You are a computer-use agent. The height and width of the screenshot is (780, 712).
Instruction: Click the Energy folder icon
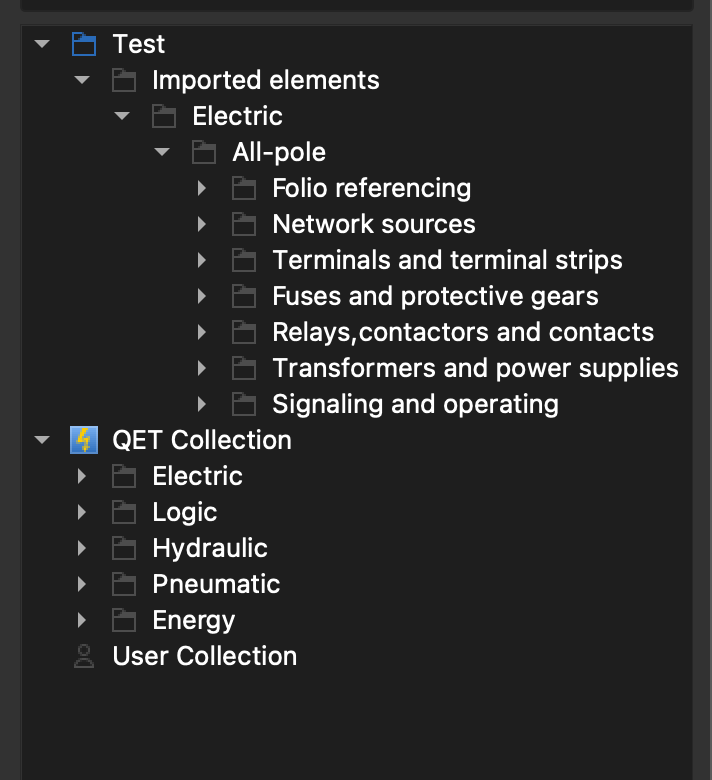click(x=124, y=620)
